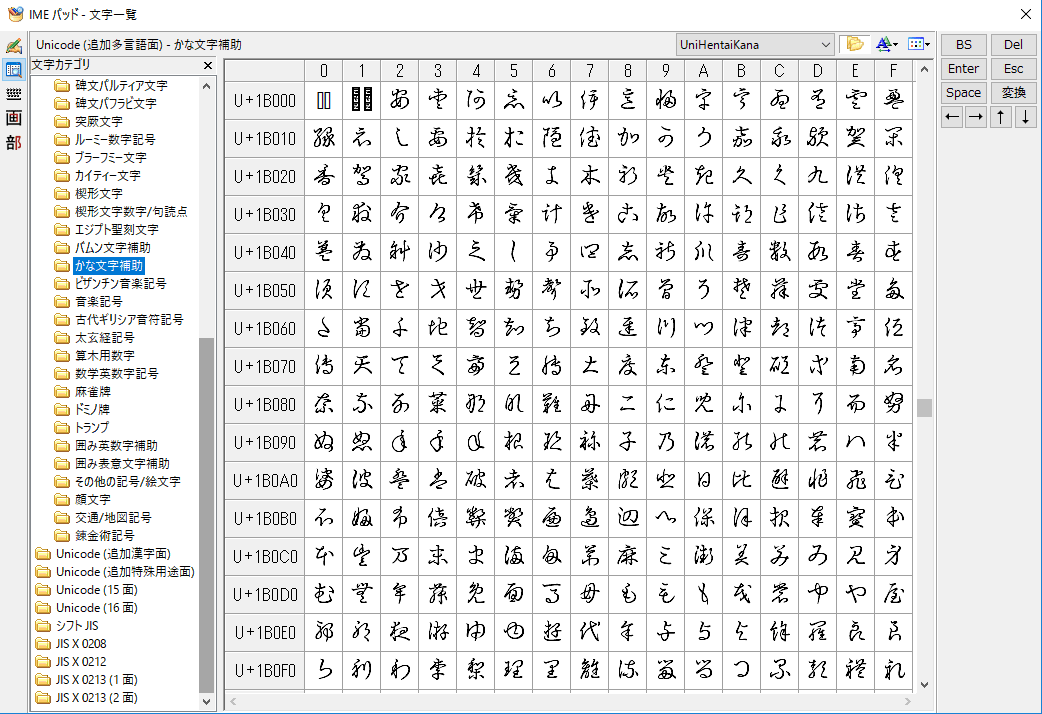
Task: Pick the character at row U+1B000 column 0
Action: [323, 100]
